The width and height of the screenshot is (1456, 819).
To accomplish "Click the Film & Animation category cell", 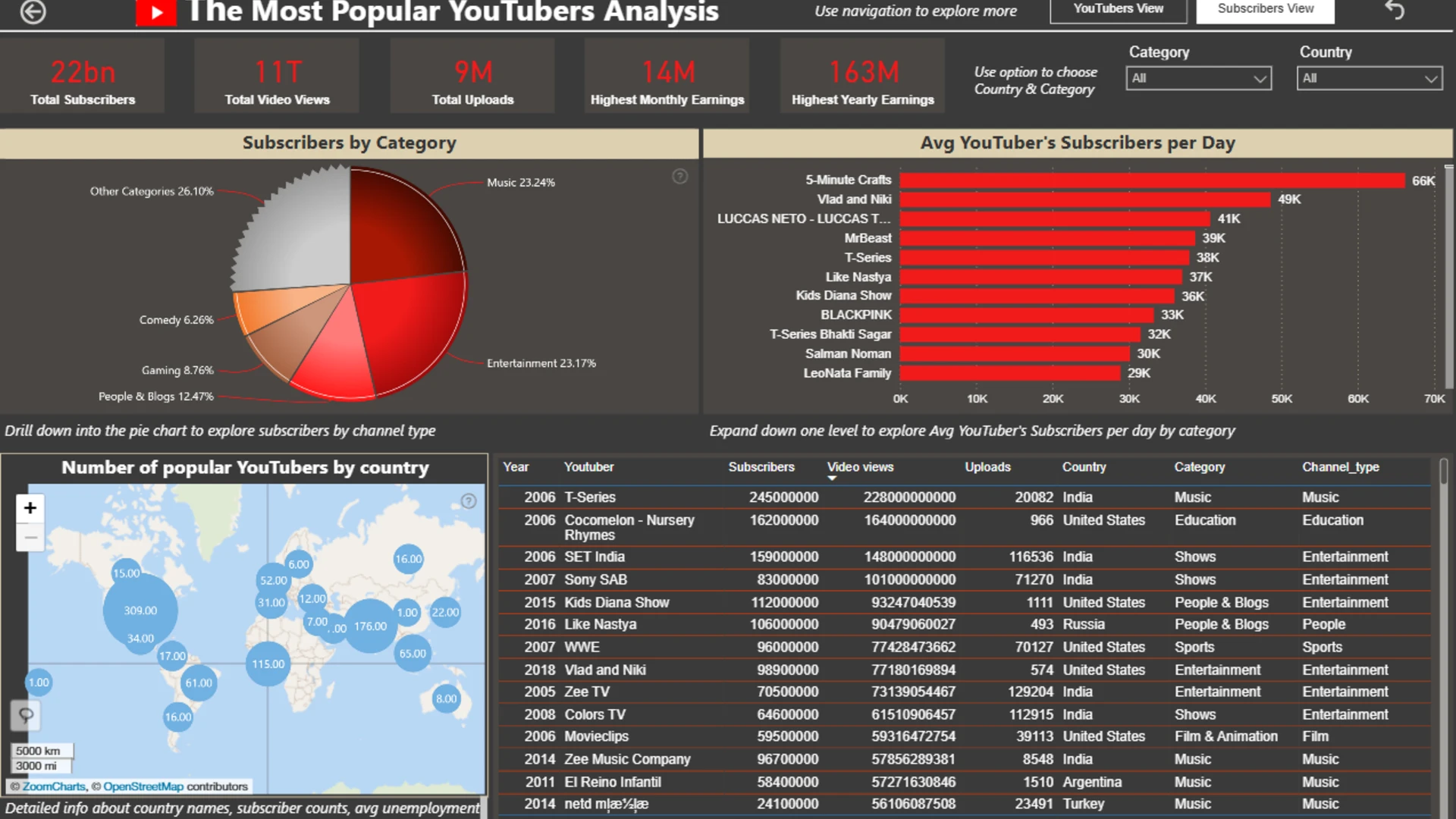I will click(1226, 736).
